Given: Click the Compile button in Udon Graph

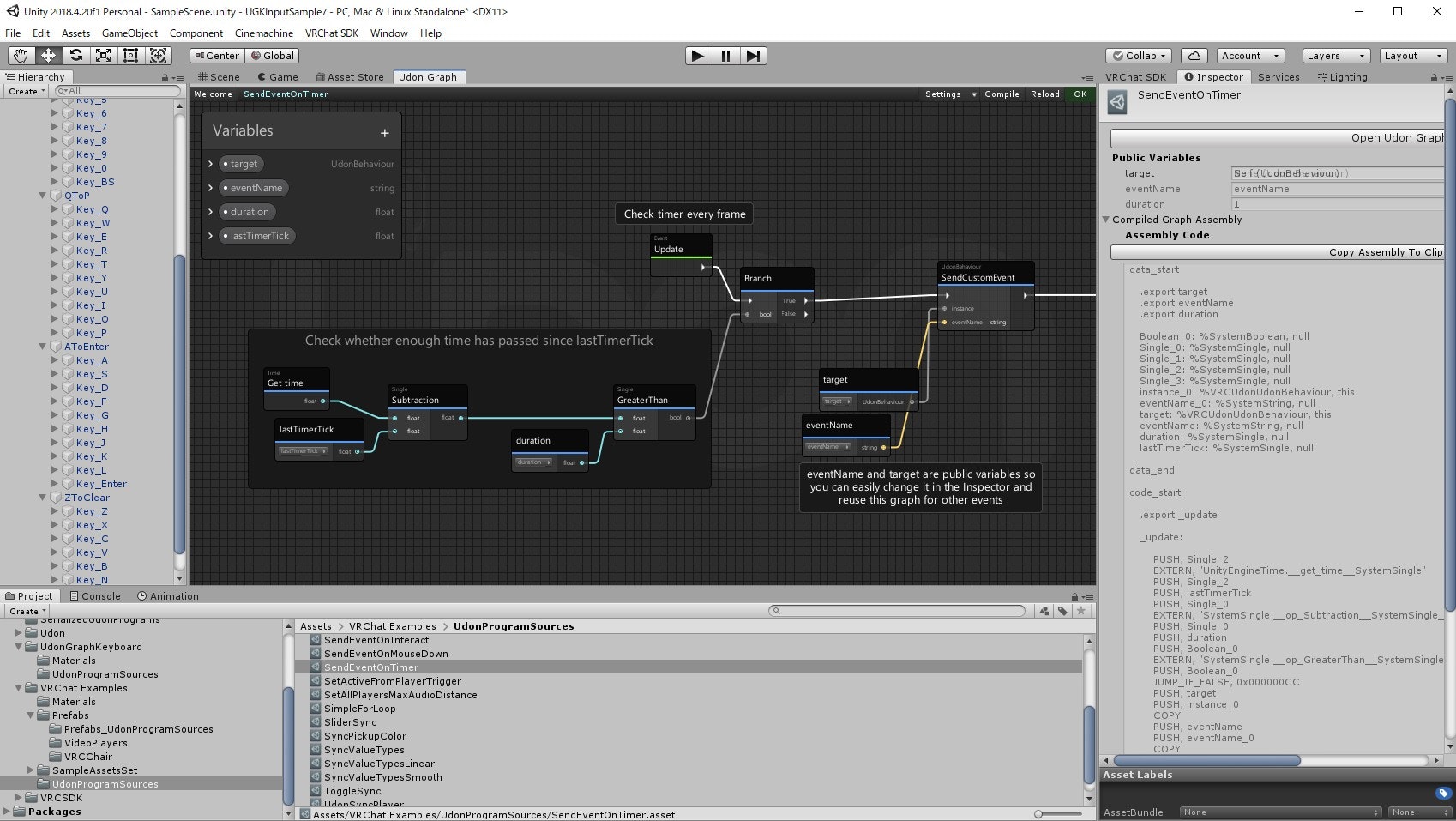Looking at the screenshot, I should coord(1002,94).
